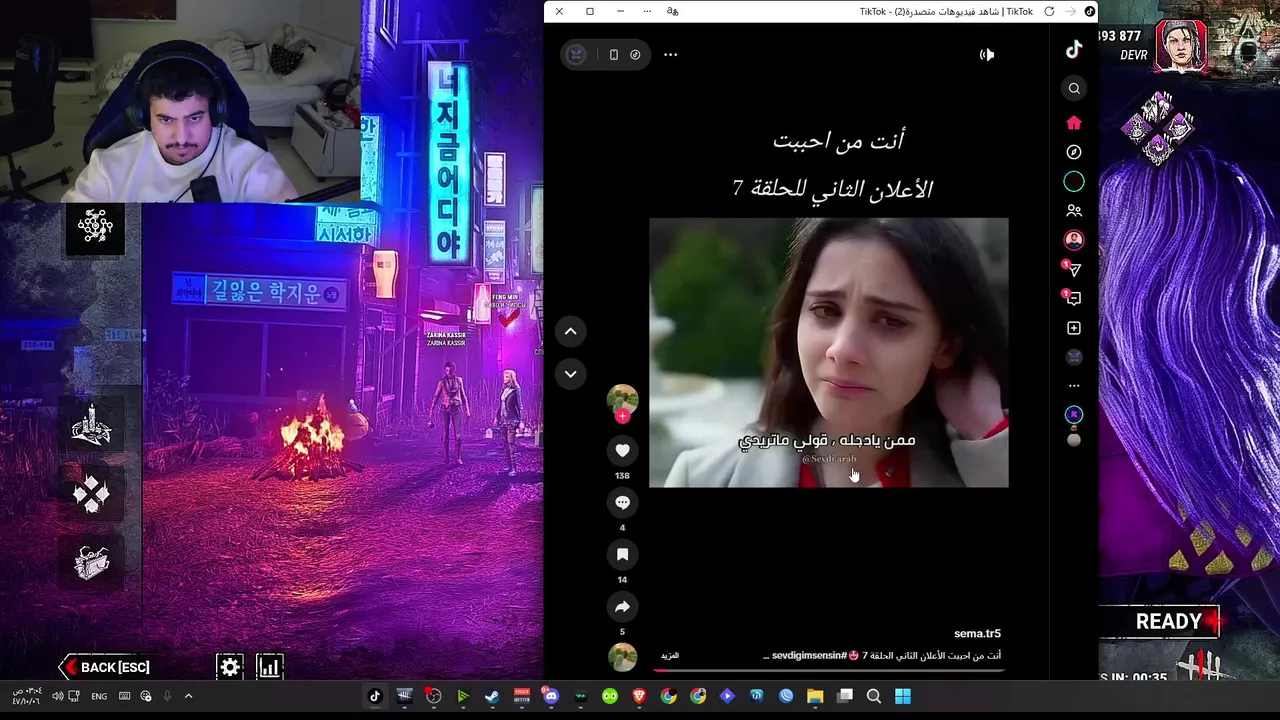This screenshot has width=1280, height=720.
Task: Open taskbar search magnifier
Action: pyautogui.click(x=874, y=696)
